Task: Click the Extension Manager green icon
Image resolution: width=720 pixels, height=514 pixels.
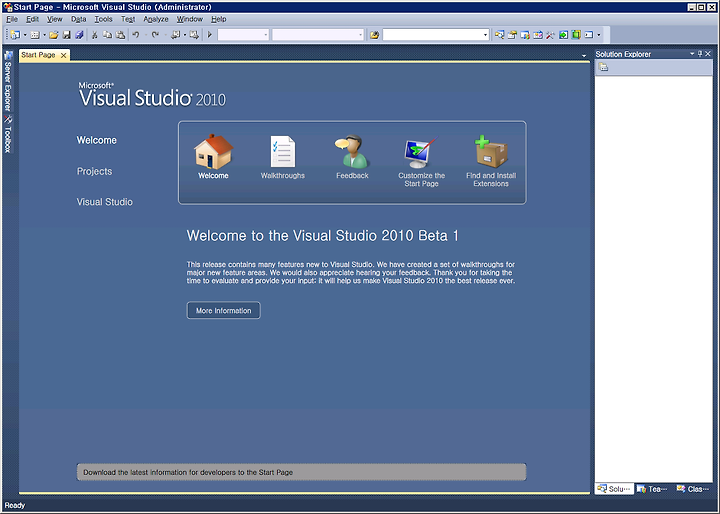Action: point(576,35)
